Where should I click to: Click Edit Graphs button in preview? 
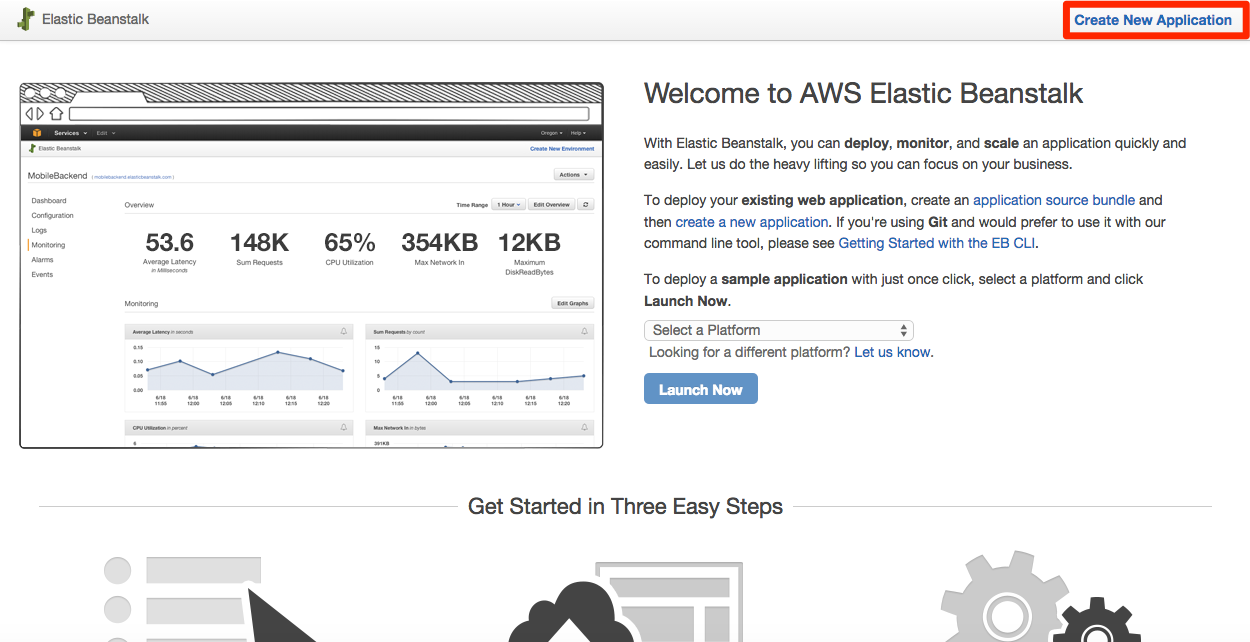pyautogui.click(x=573, y=303)
